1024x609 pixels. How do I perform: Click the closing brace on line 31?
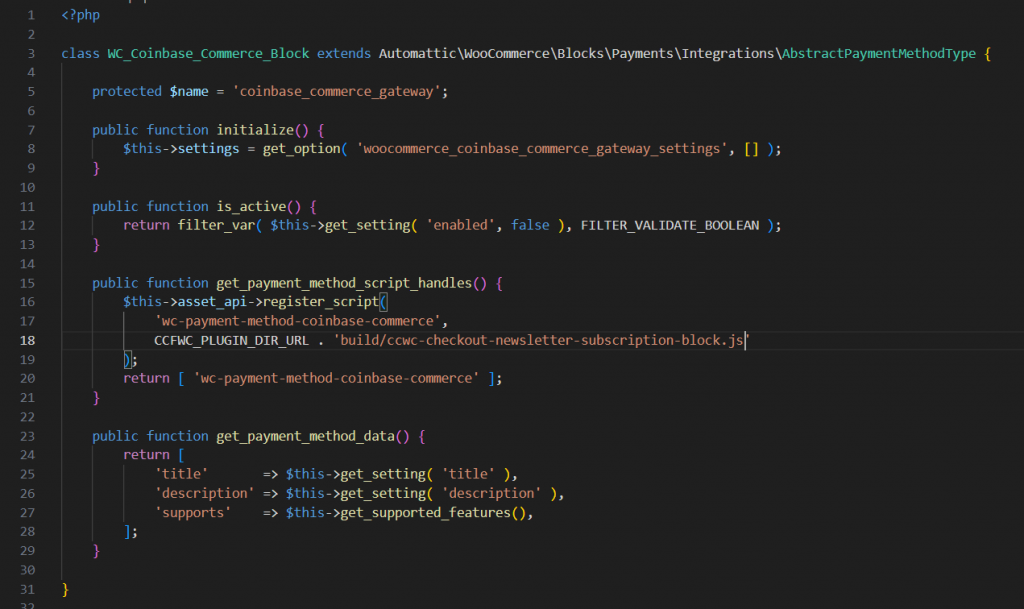63,589
